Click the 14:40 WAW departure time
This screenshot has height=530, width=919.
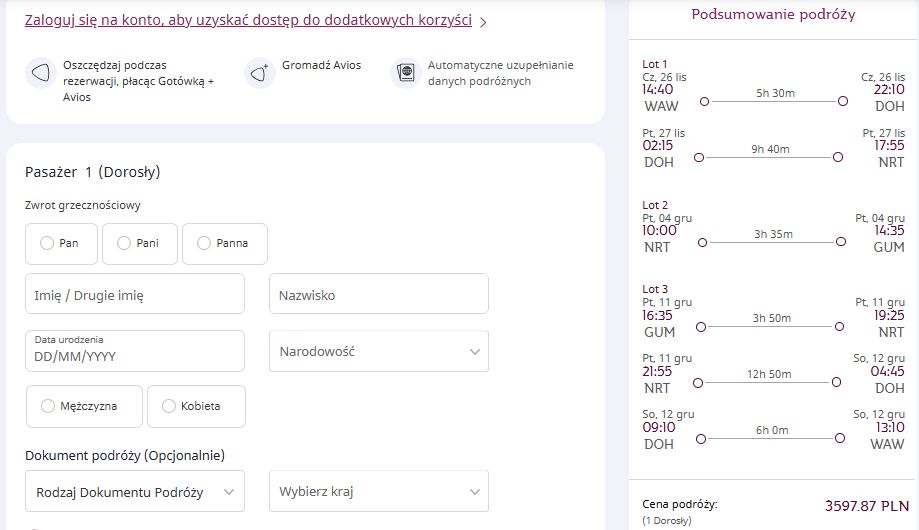(x=658, y=90)
